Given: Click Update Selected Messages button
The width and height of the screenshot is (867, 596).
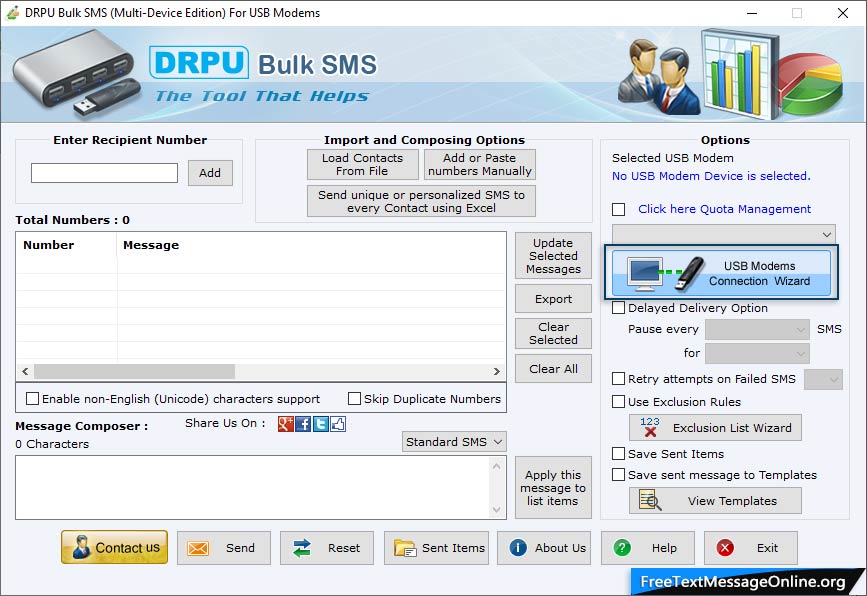Looking at the screenshot, I should click(553, 255).
